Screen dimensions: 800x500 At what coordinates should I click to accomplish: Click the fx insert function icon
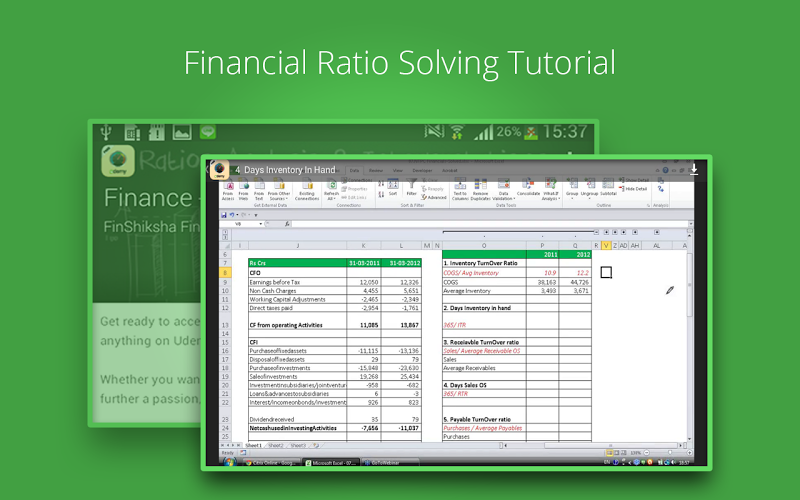click(287, 224)
